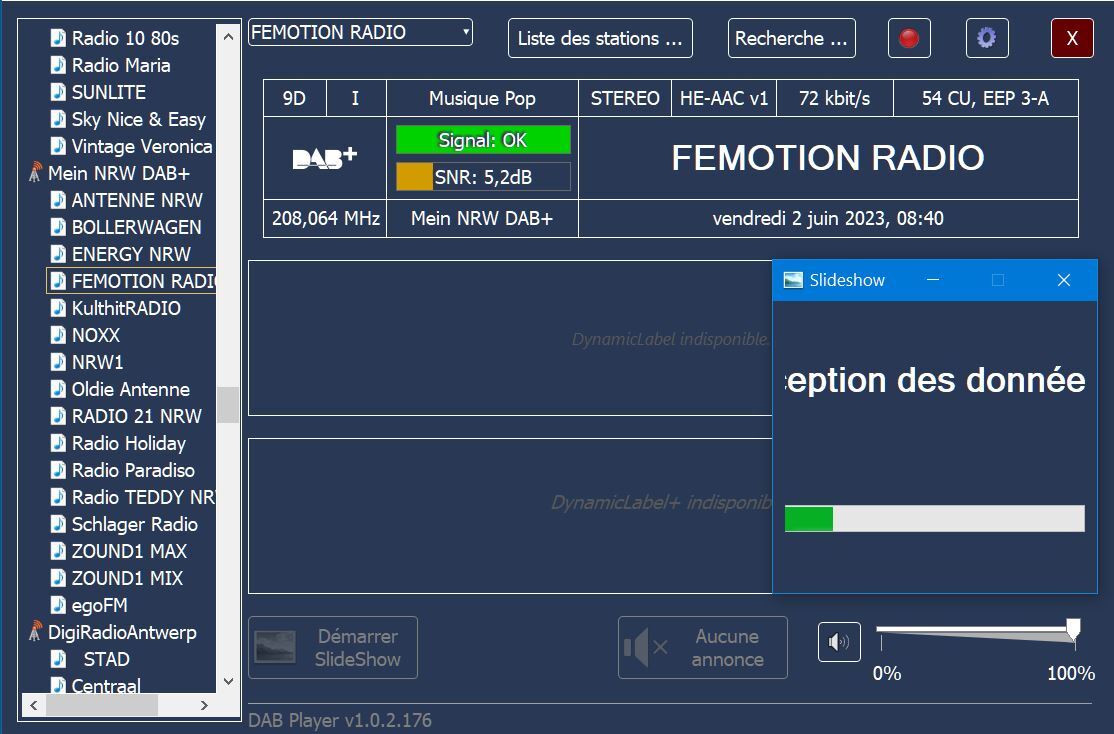The image size is (1114, 734).
Task: Click the 54 CU, EEP 3-A cell
Action: (985, 98)
